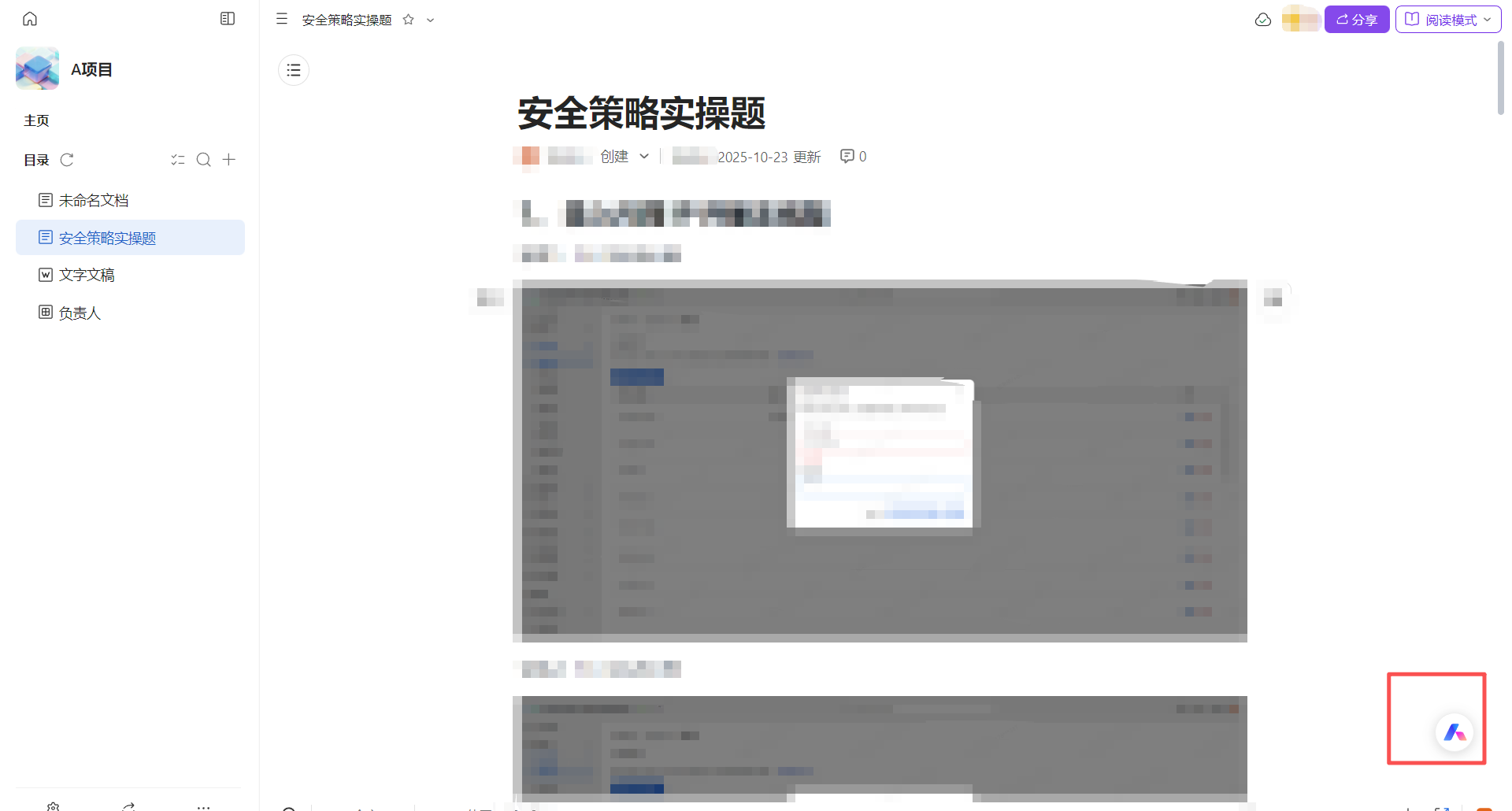1512x811 pixels.
Task: Click the table icon beside 负责人
Action: coord(46,312)
